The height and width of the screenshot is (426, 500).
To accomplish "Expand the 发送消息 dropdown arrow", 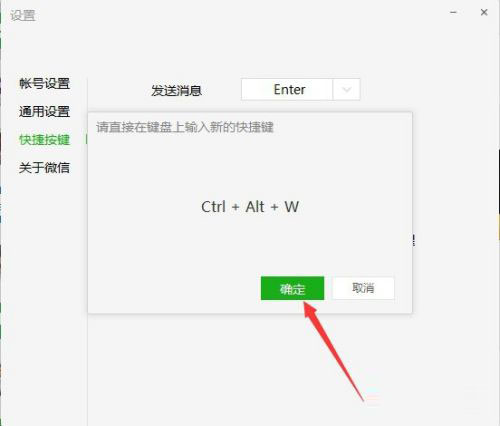I will 347,89.
